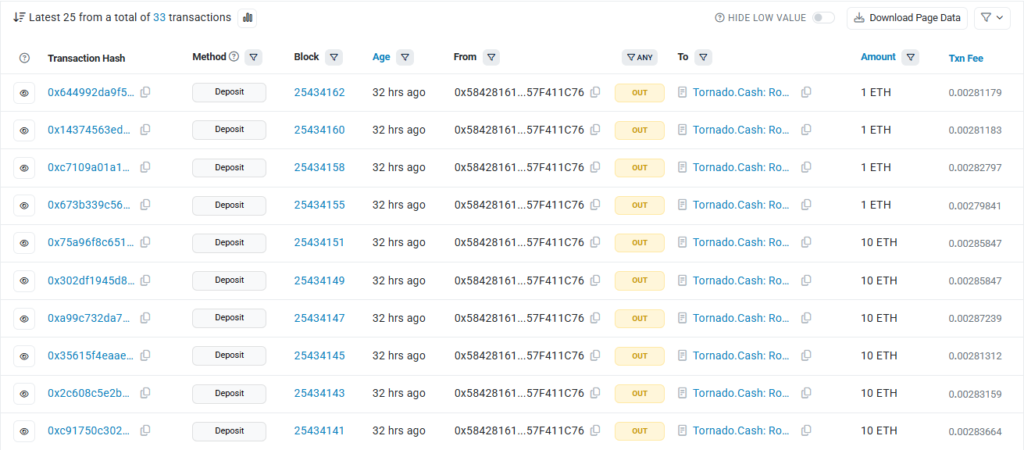
Task: Copy hash 0x2c608c5e2b using copy icon
Action: pos(145,393)
